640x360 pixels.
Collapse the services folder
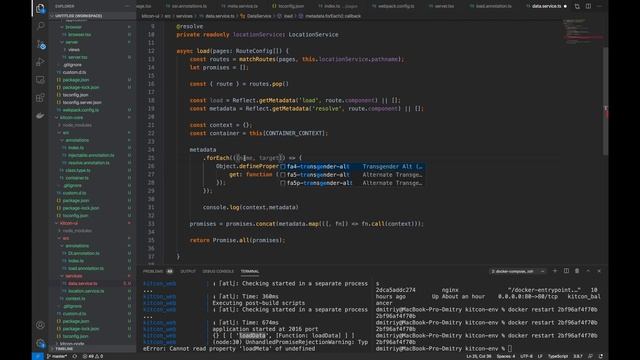tap(74, 276)
